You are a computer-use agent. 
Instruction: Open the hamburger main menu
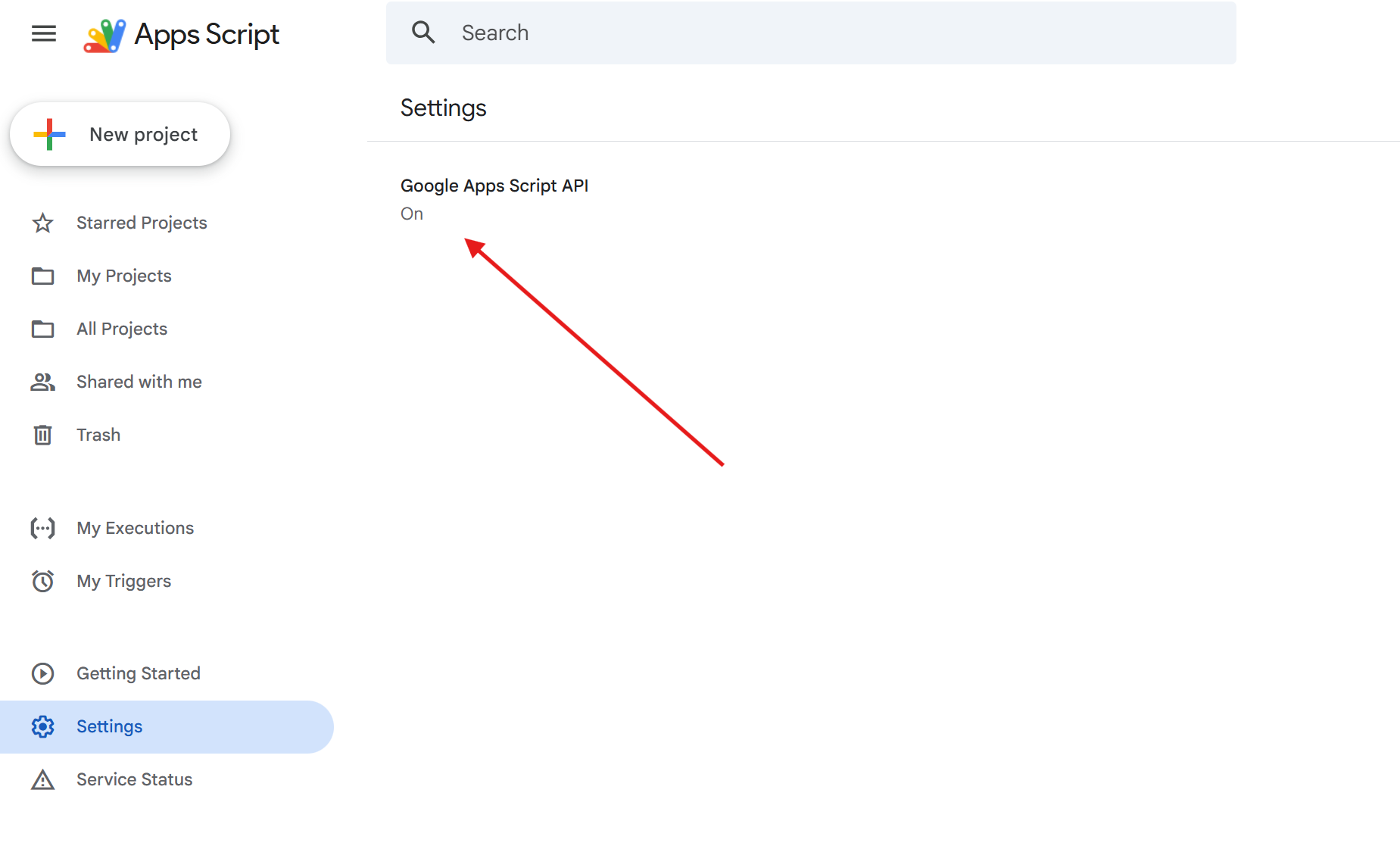pos(44,33)
